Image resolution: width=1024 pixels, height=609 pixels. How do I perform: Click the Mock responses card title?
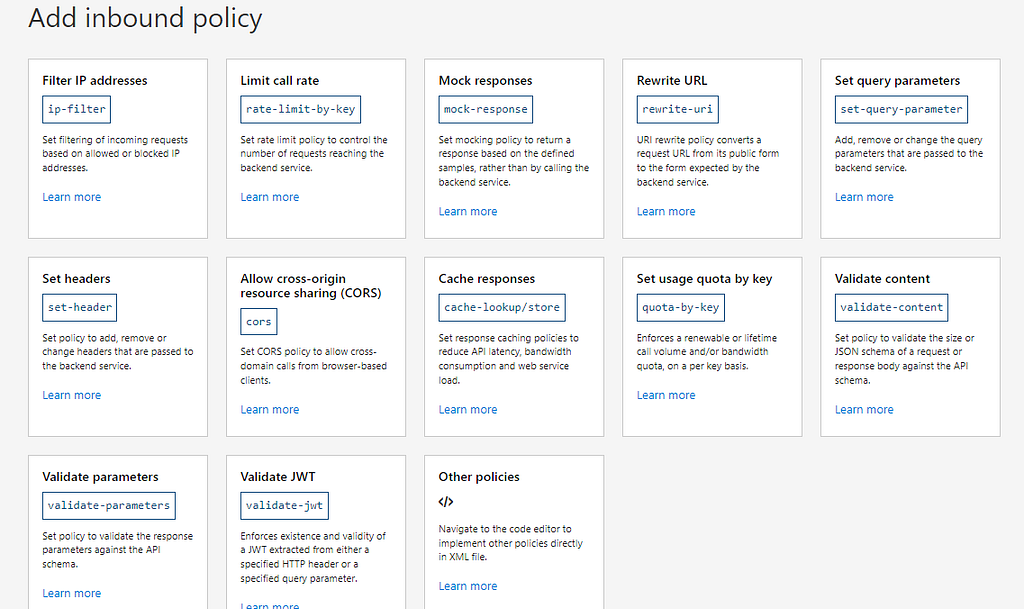(x=485, y=81)
